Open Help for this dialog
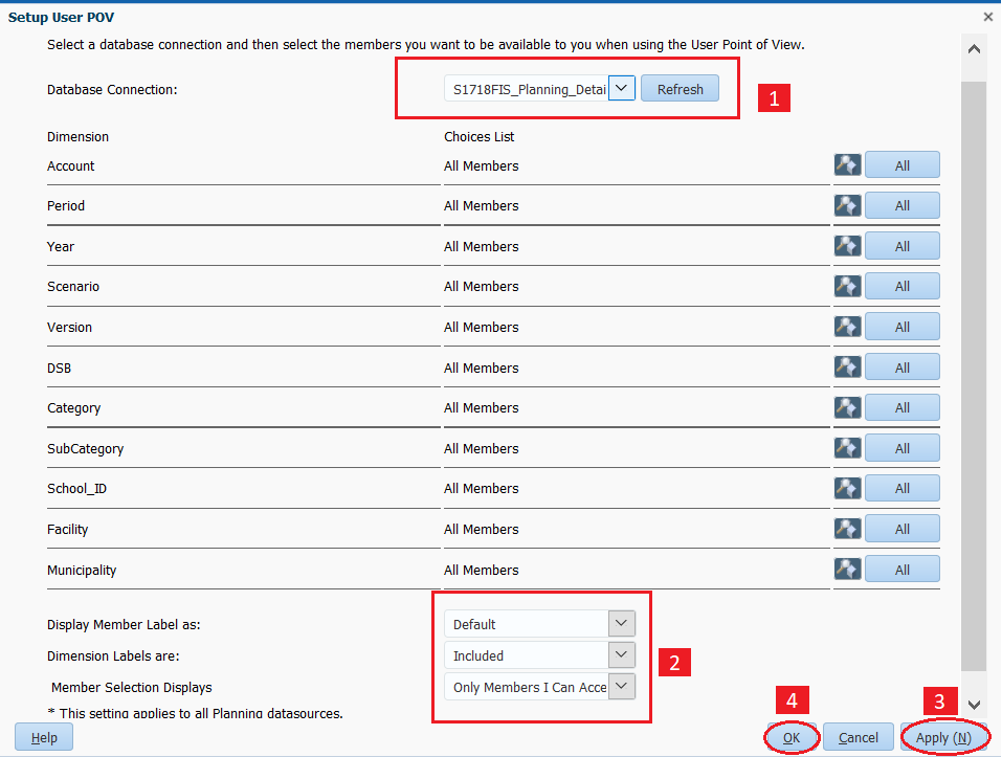 click(44, 738)
